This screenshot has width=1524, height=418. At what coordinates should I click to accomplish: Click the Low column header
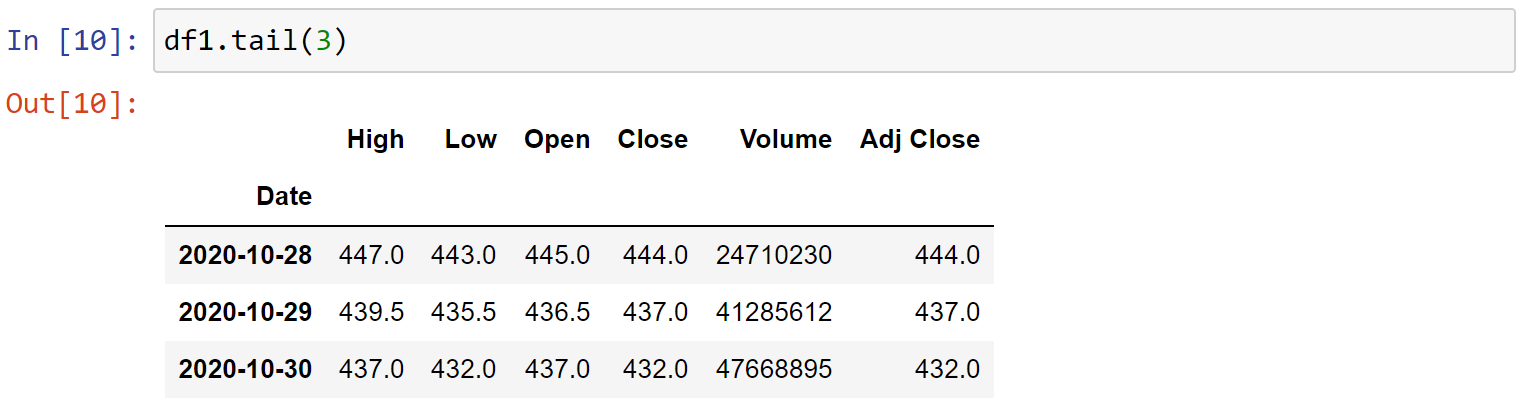click(470, 139)
